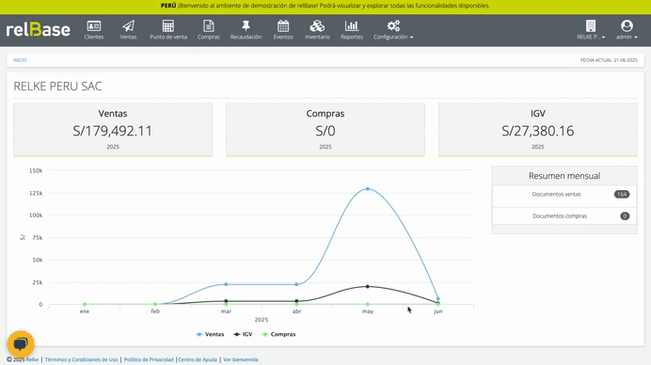Click the Documentos compras 0 count badge

[624, 216]
